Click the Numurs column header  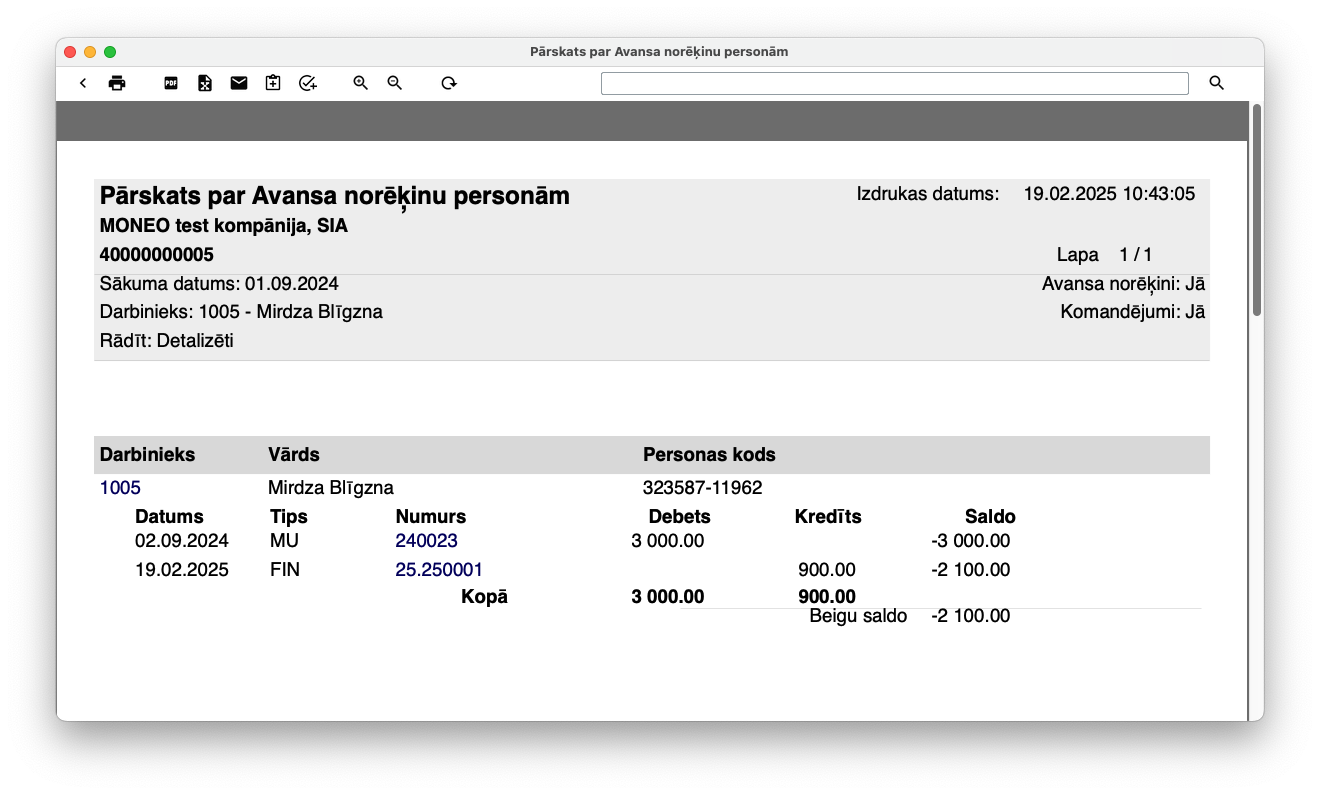(431, 517)
